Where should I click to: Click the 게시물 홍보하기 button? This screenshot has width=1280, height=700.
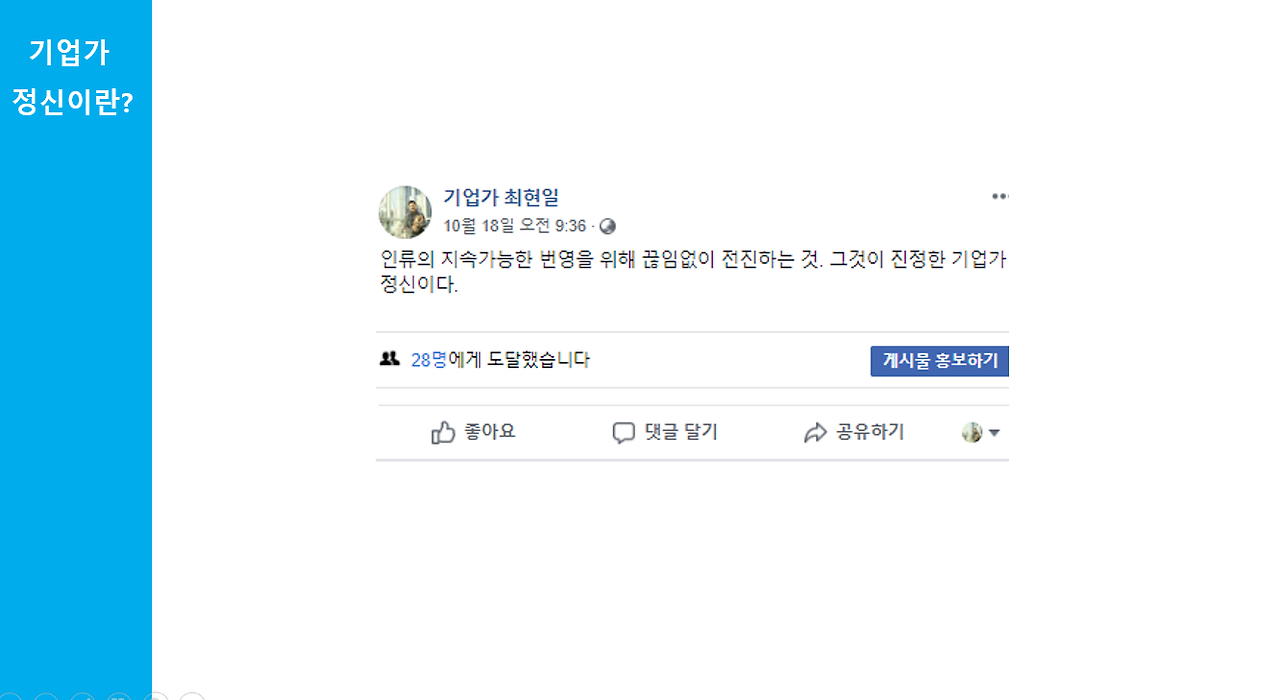tap(939, 360)
